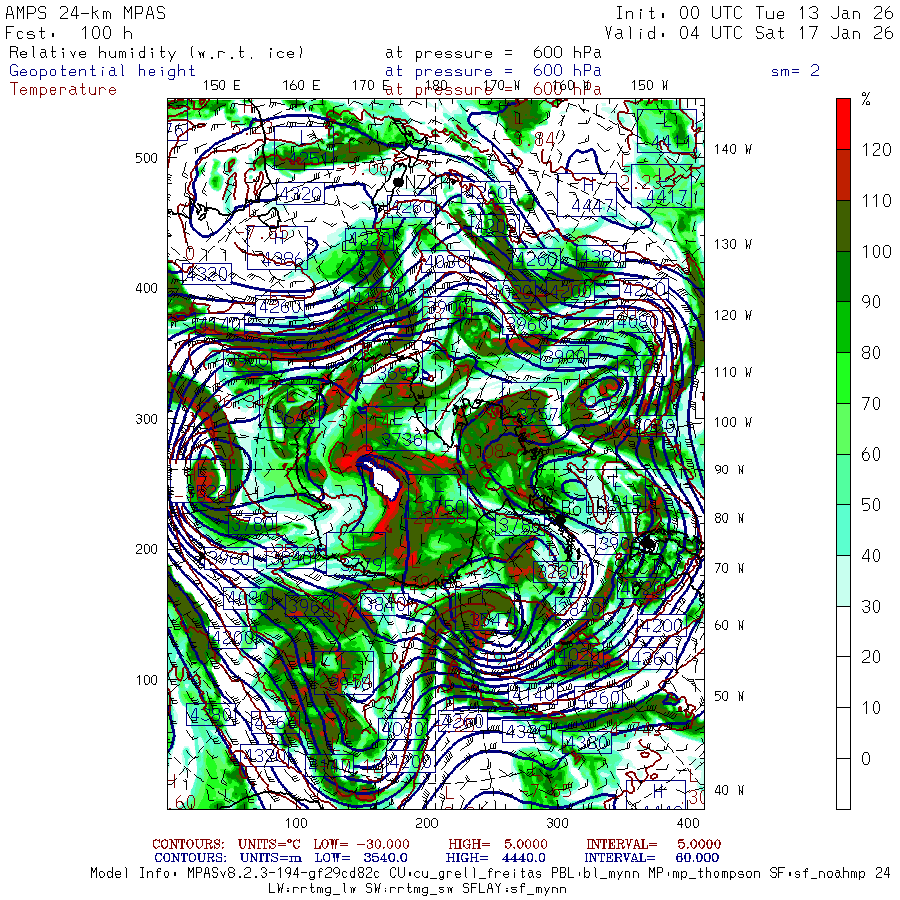Click 'Valid: 04 UTC Sat 17 Jan 26'
Screen dimensions: 900x900
coord(749,33)
